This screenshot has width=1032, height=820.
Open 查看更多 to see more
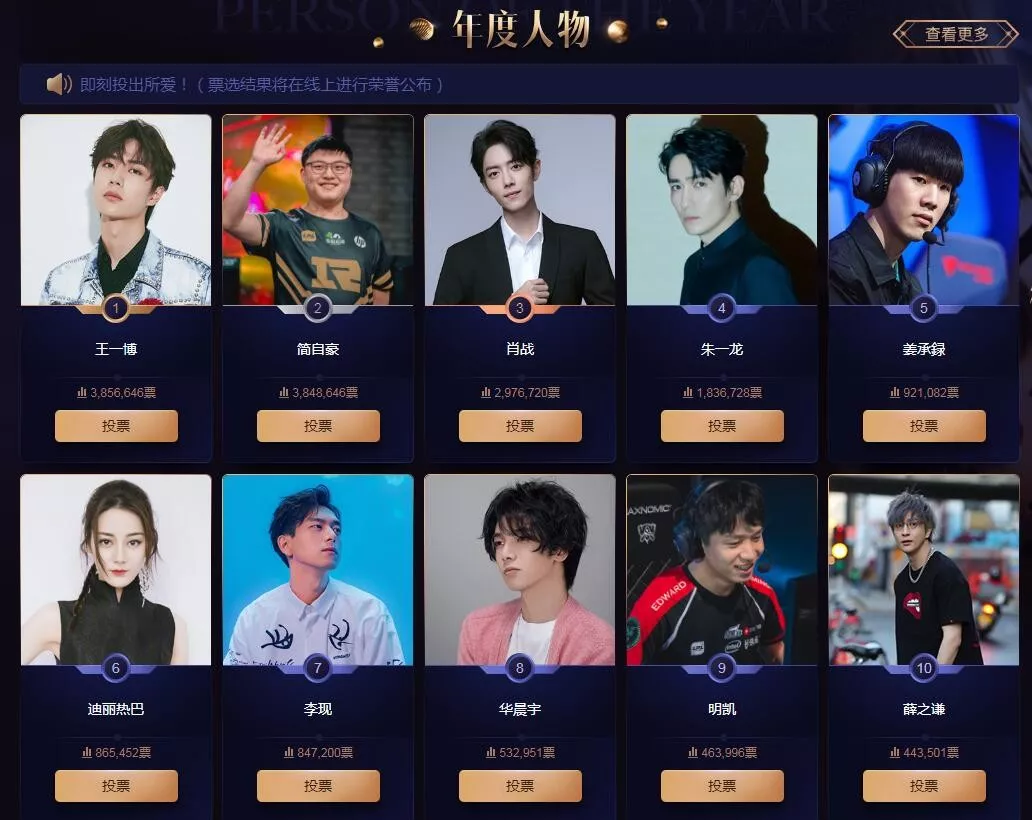(x=956, y=34)
